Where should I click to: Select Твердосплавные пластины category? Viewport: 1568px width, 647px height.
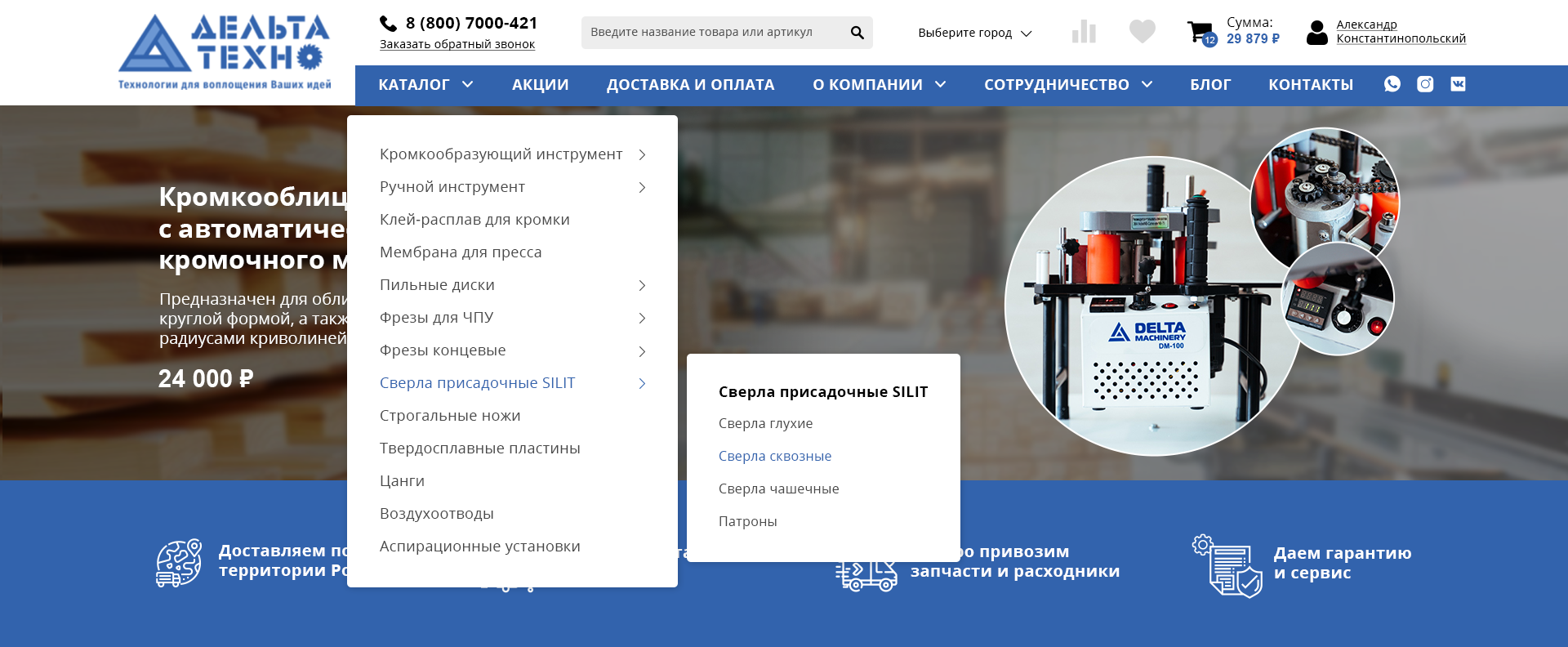click(480, 448)
